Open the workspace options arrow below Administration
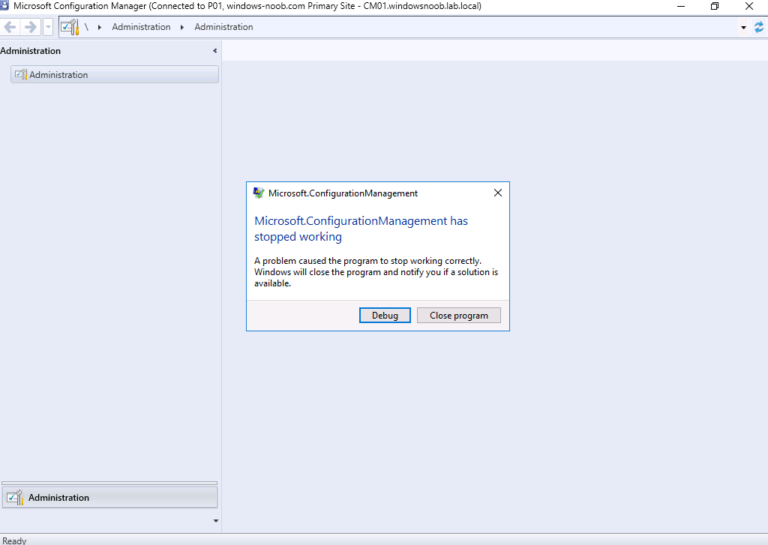 (215, 520)
